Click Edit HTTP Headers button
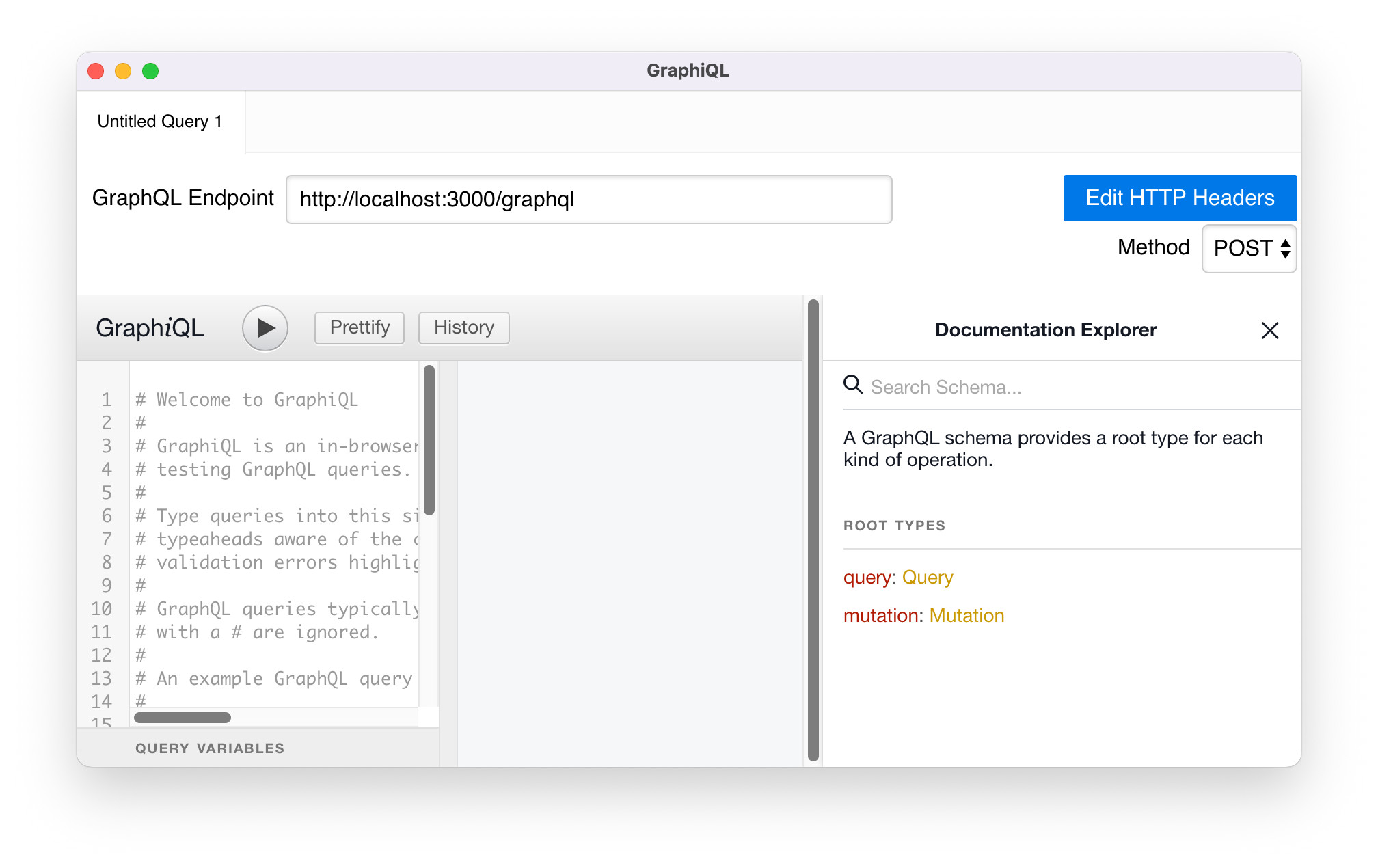The height and width of the screenshot is (868, 1378). point(1180,198)
